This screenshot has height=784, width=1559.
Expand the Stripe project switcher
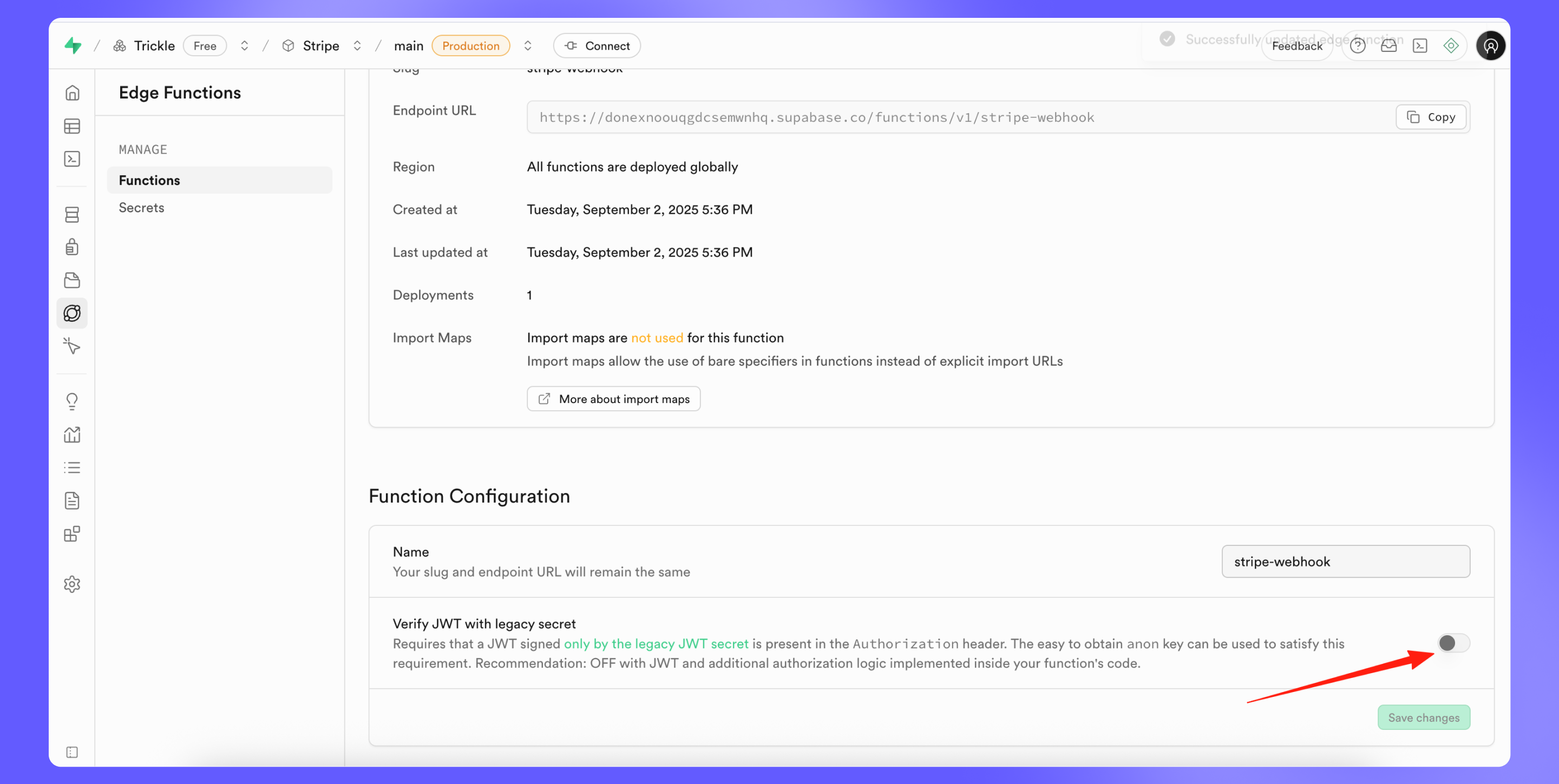tap(357, 45)
